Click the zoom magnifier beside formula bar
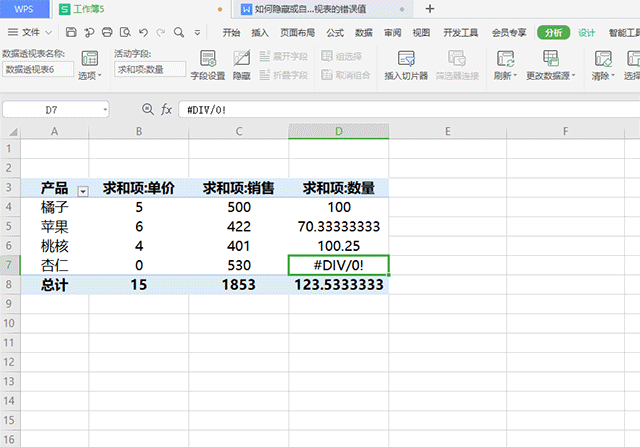Viewport: 640px width, 447px height. 148,108
